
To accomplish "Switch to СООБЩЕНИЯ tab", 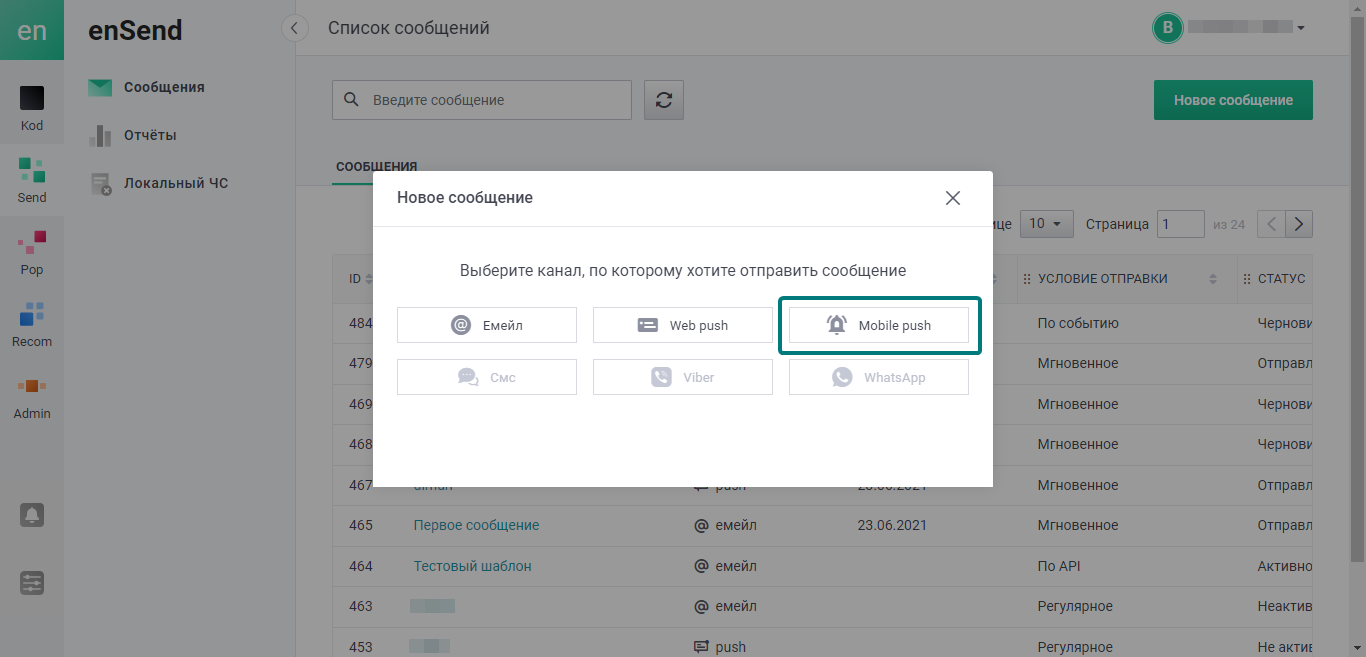I will tap(377, 167).
